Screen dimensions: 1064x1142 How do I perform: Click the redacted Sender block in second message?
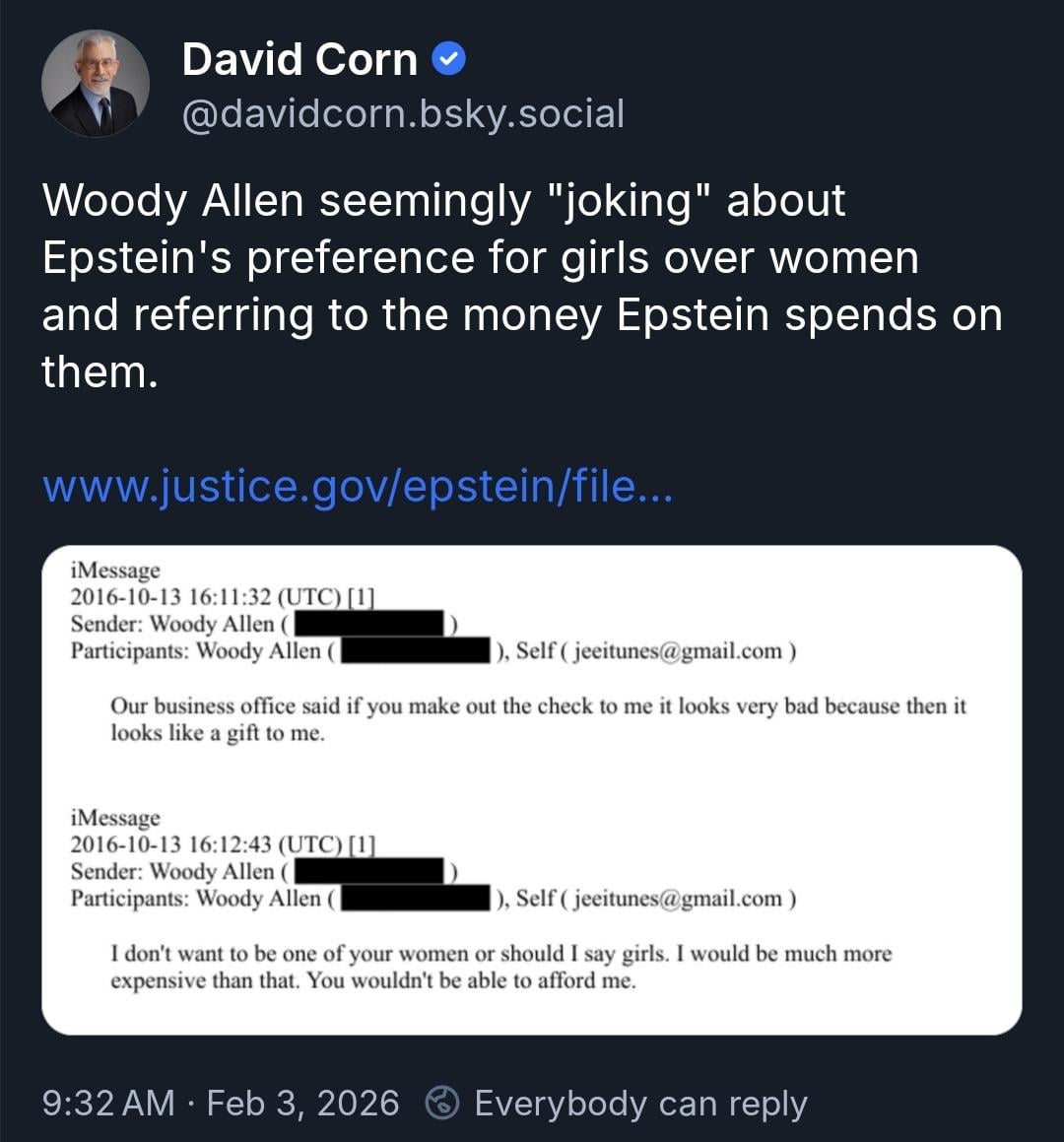pyautogui.click(x=369, y=871)
